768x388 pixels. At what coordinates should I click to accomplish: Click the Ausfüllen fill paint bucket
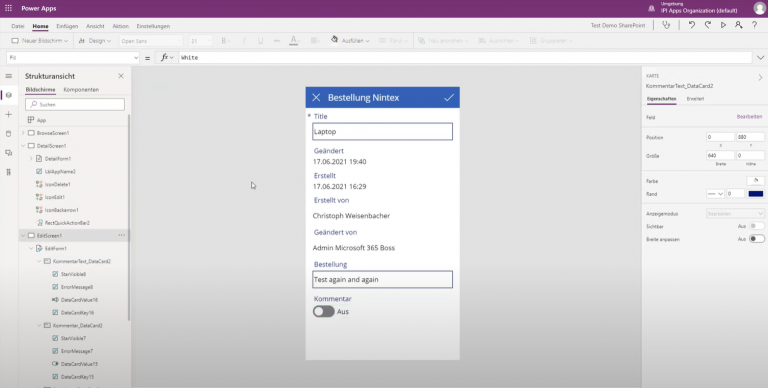pyautogui.click(x=335, y=40)
